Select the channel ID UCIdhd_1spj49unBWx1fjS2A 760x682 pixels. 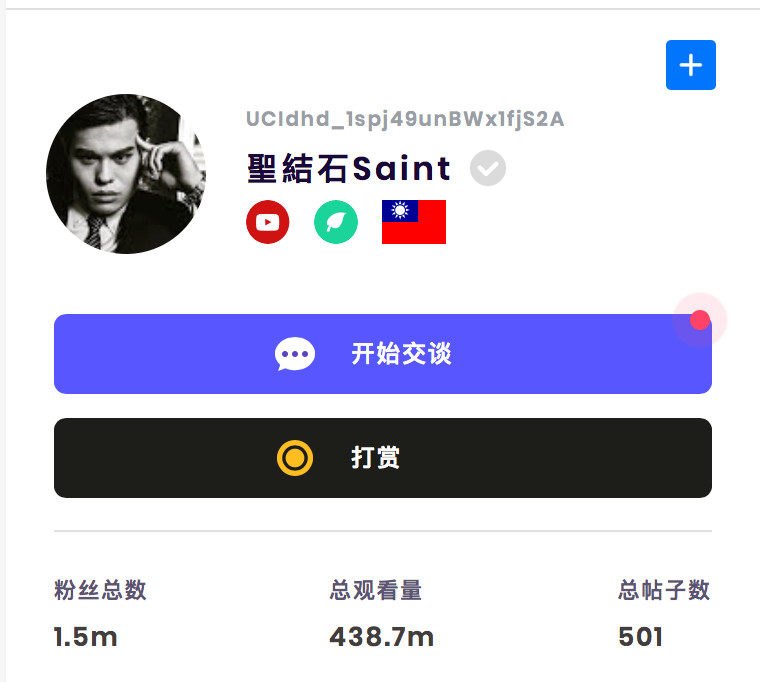tap(405, 119)
